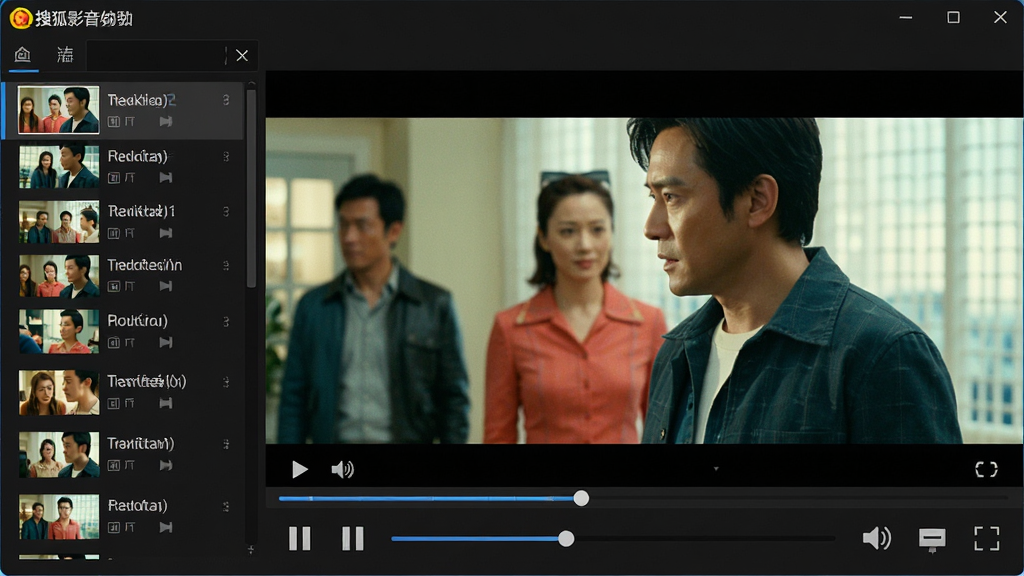Click the seek progress bar handle
The width and height of the screenshot is (1024, 576).
click(581, 498)
